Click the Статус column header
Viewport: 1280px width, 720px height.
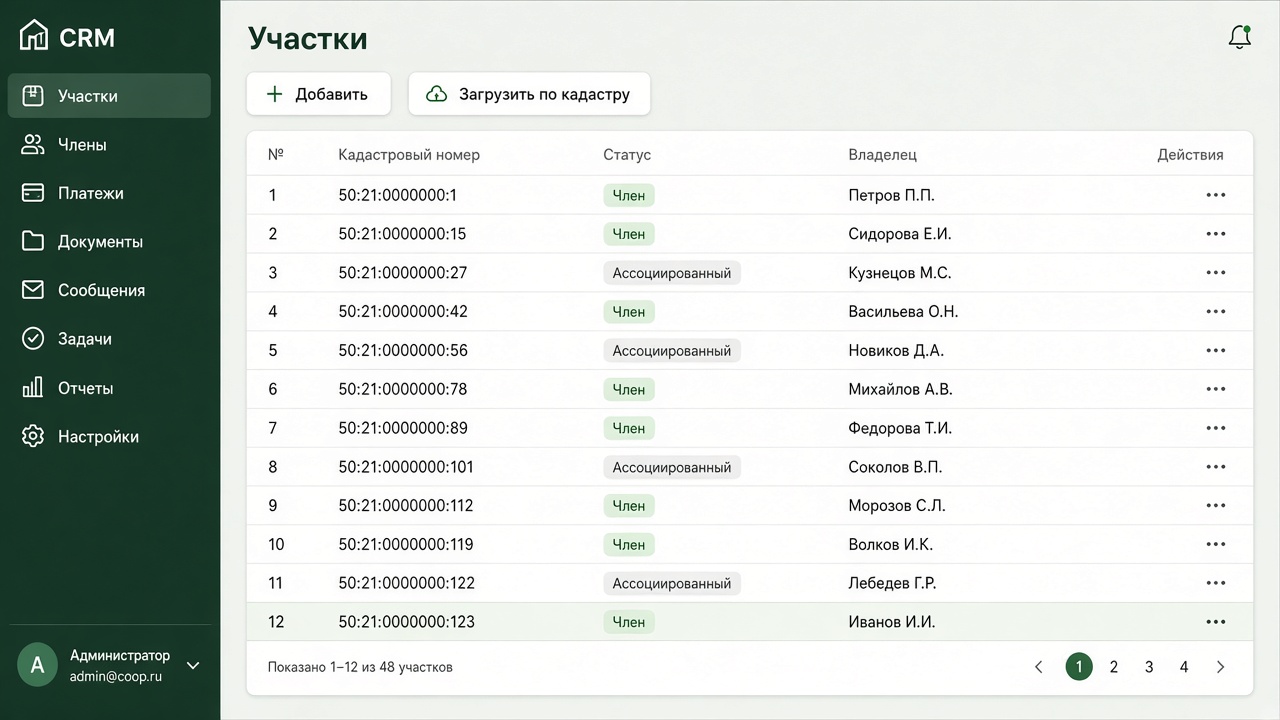coord(627,155)
